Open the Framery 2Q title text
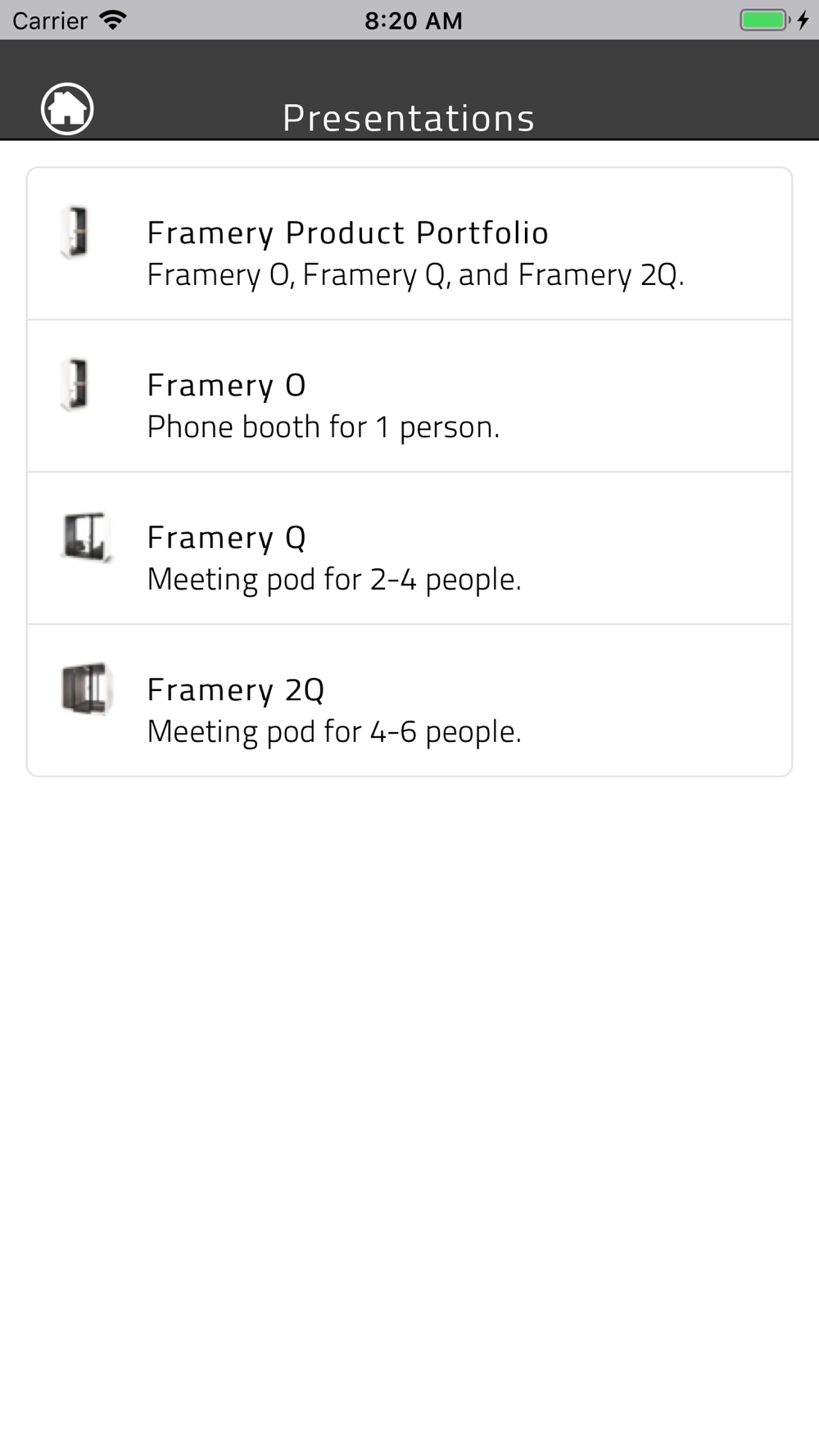 point(236,690)
